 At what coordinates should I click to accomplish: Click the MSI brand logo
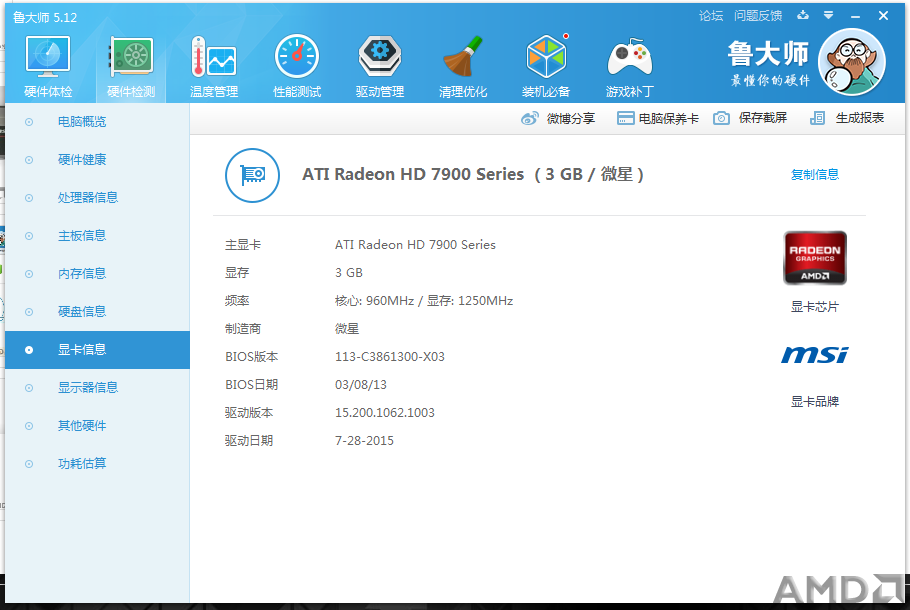[815, 355]
